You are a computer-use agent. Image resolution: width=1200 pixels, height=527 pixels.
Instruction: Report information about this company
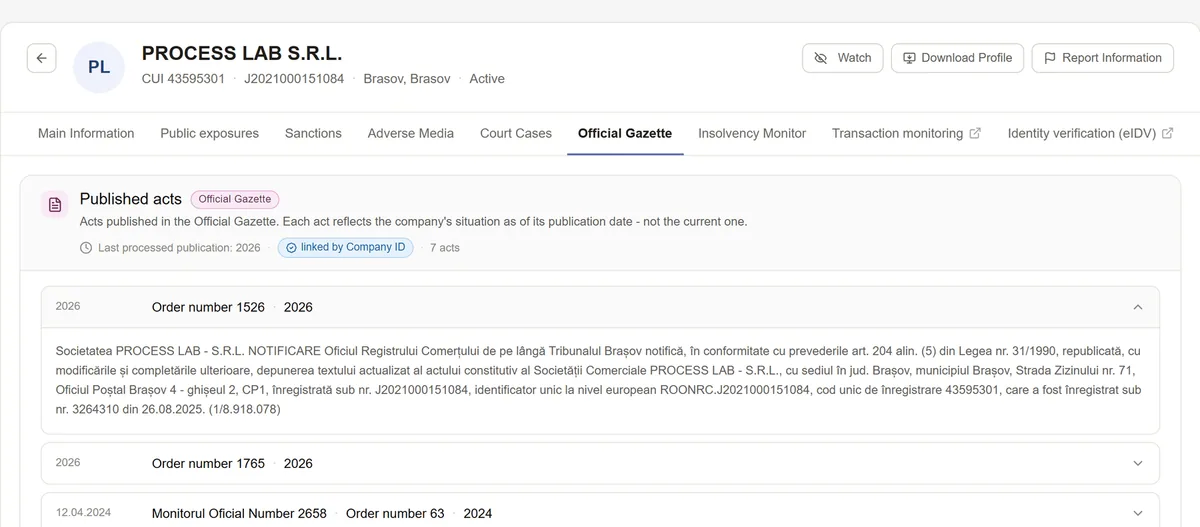pyautogui.click(x=1103, y=58)
